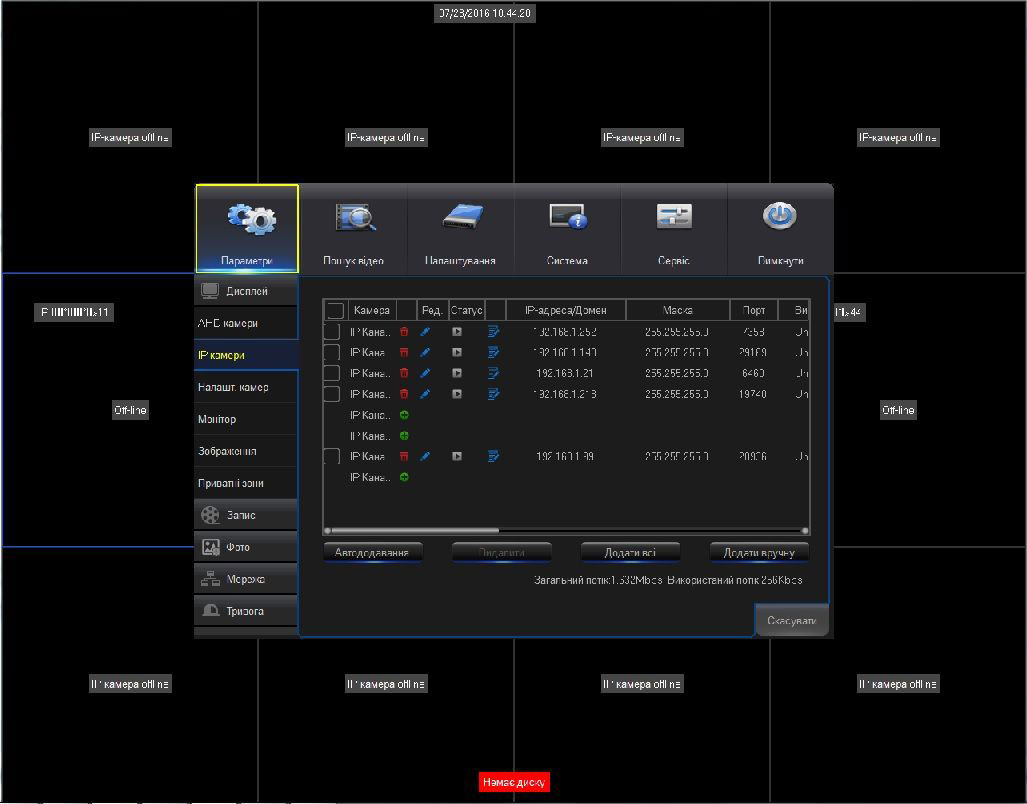Viewport: 1027px width, 804px height.
Task: Select Налашт. камер in the sidebar
Action: click(246, 387)
